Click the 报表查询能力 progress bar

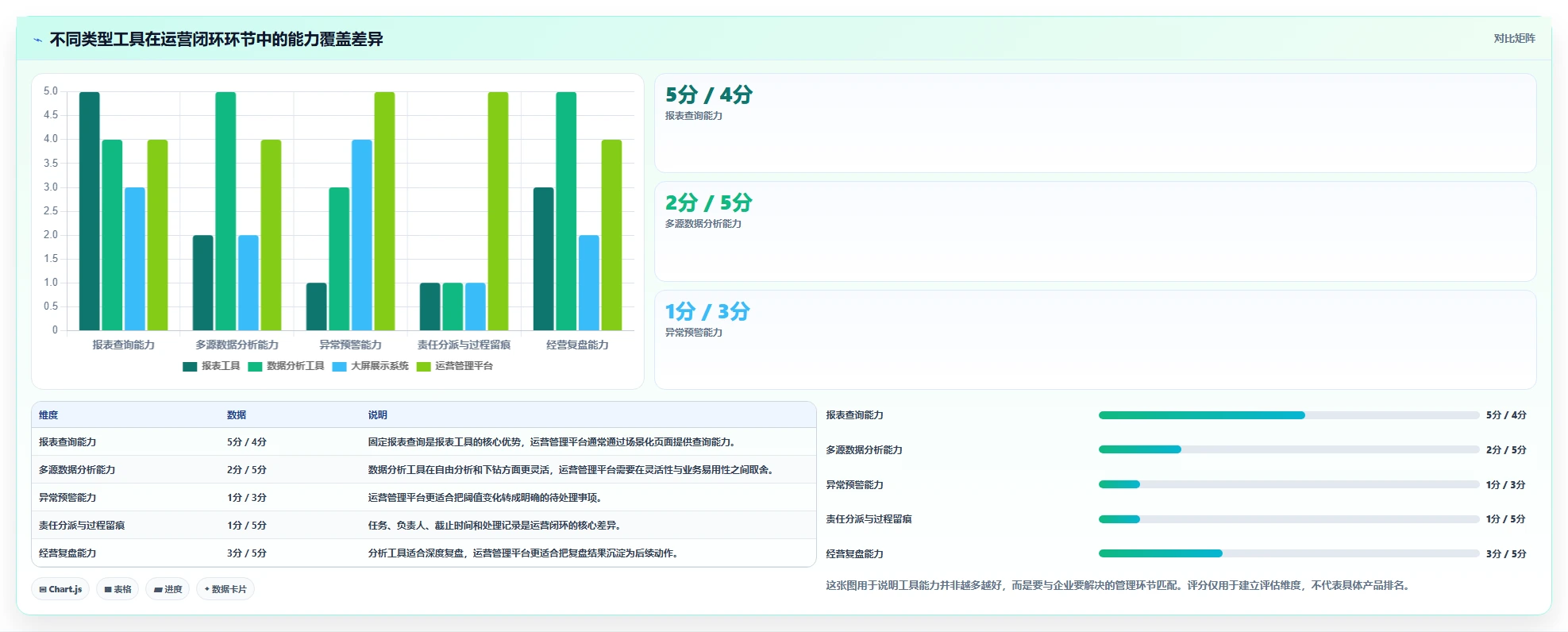point(1289,415)
